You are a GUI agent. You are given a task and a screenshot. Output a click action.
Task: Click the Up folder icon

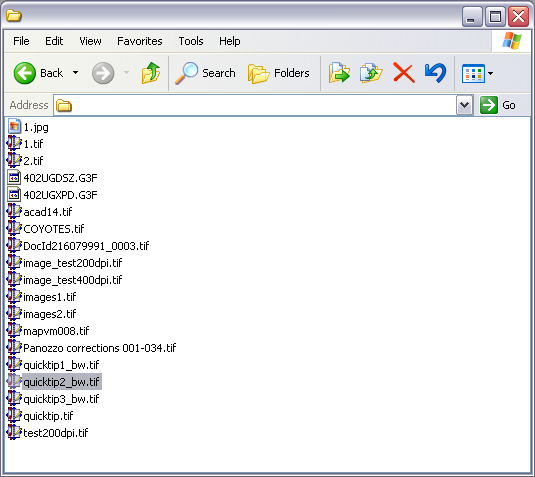(150, 73)
